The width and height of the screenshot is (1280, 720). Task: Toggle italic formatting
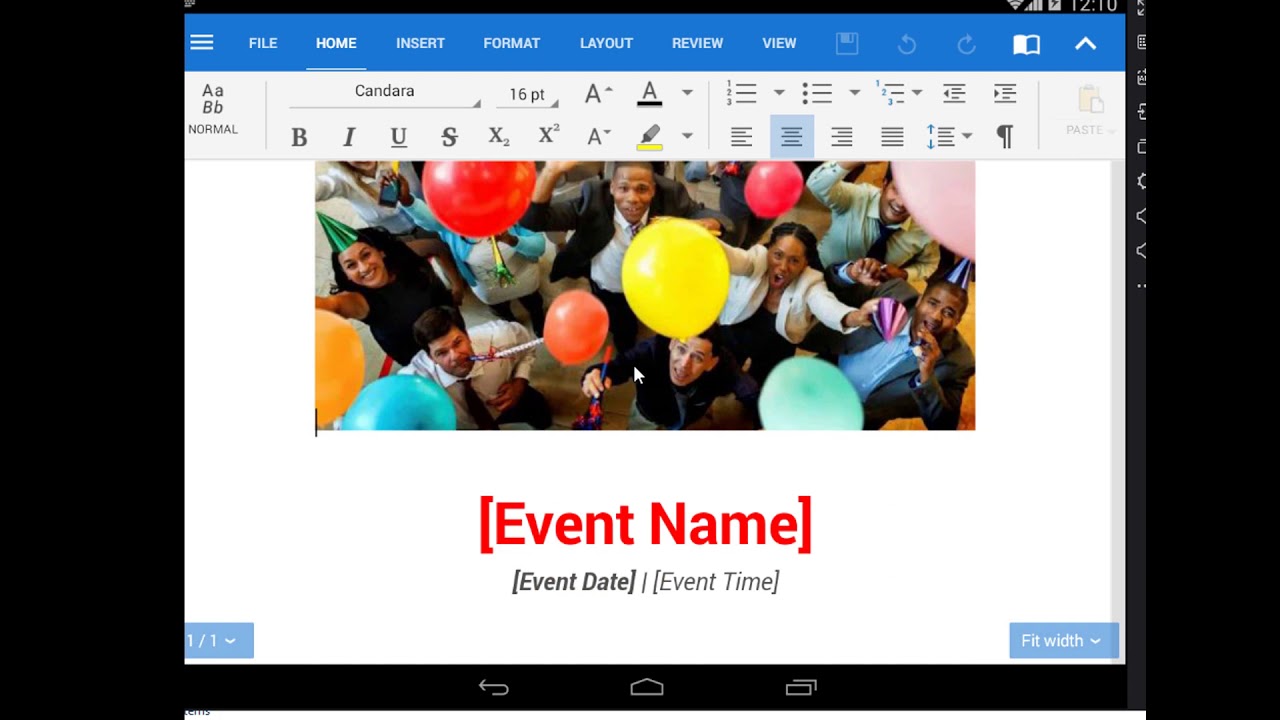(348, 137)
